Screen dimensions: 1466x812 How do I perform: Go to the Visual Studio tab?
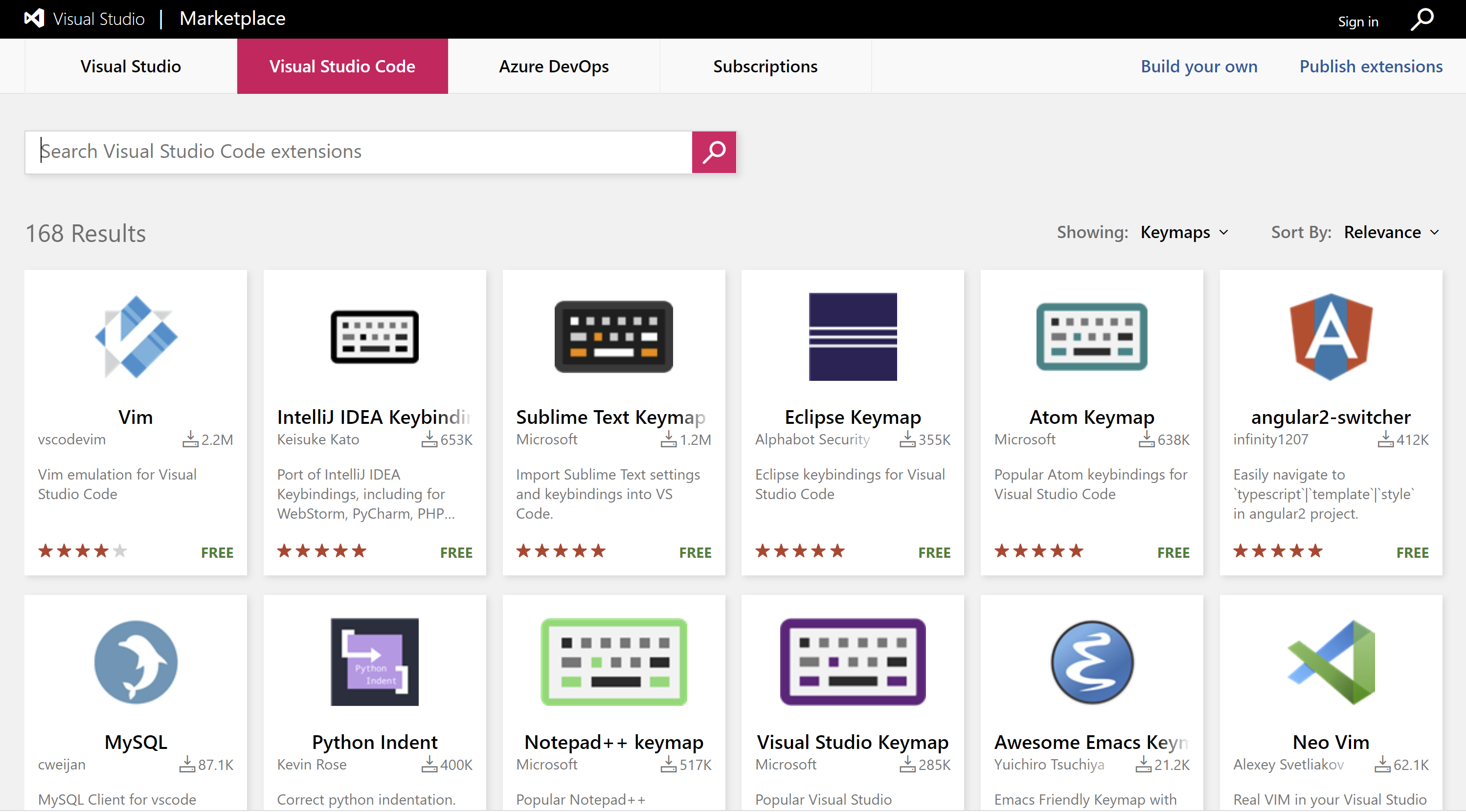pos(130,66)
